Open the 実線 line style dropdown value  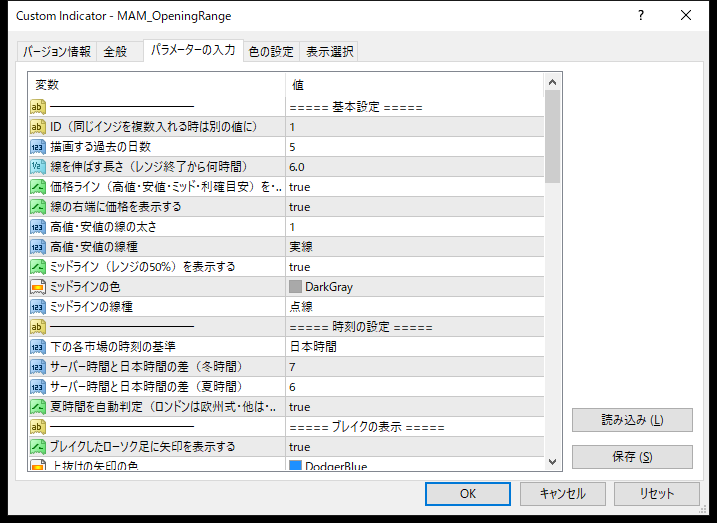pyautogui.click(x=415, y=247)
